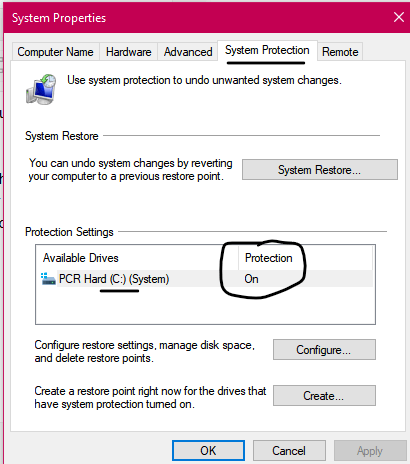Switch to the Computer Name tab

[55, 52]
